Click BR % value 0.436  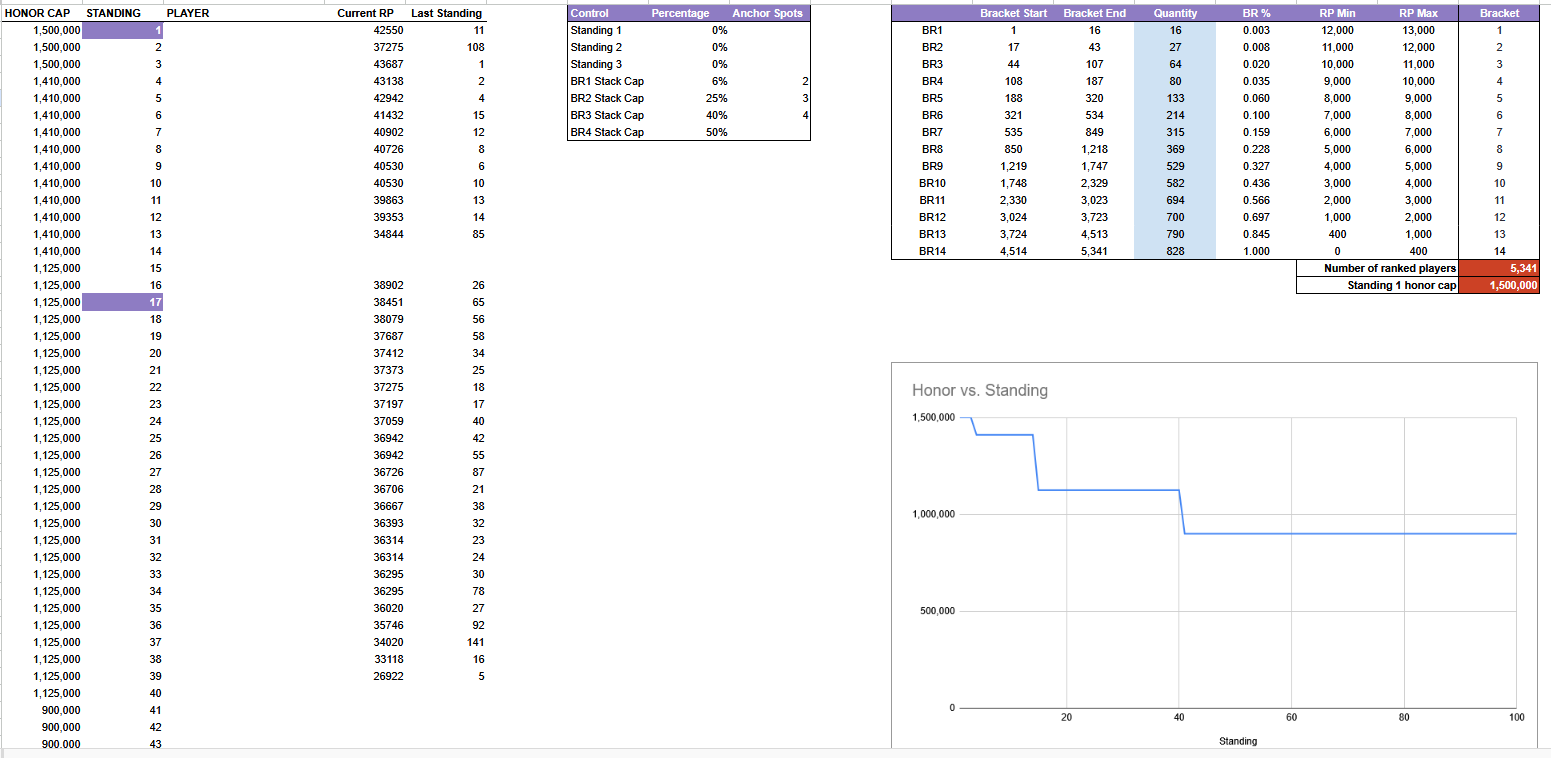click(x=1256, y=183)
